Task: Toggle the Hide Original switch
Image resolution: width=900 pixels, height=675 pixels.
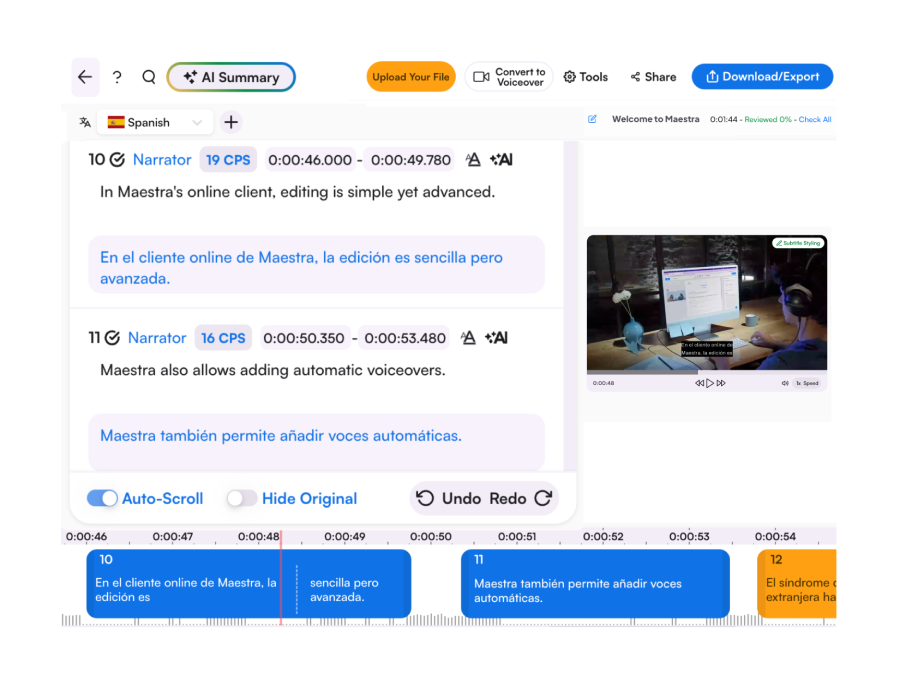Action: 242,498
